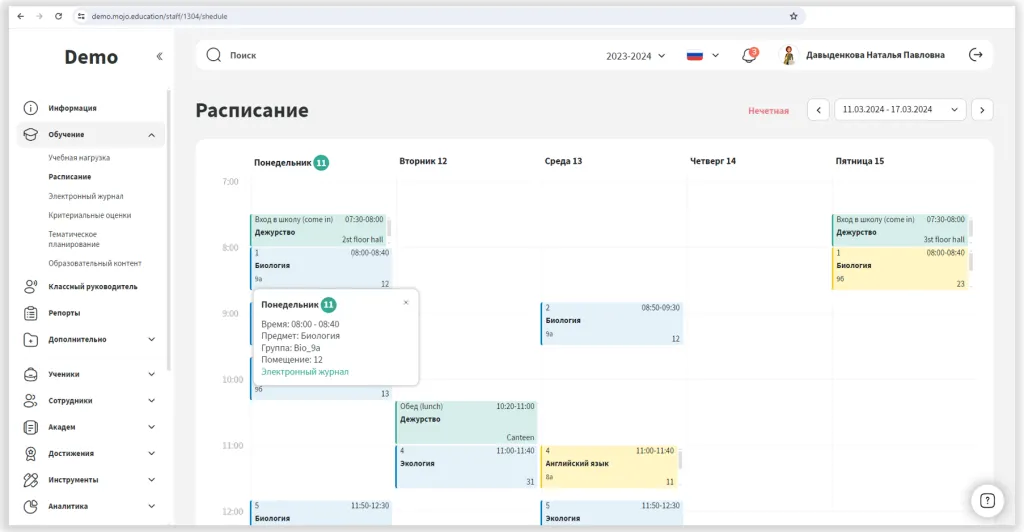Click the search magnifier icon
The width and height of the screenshot is (1024, 532).
pos(213,56)
